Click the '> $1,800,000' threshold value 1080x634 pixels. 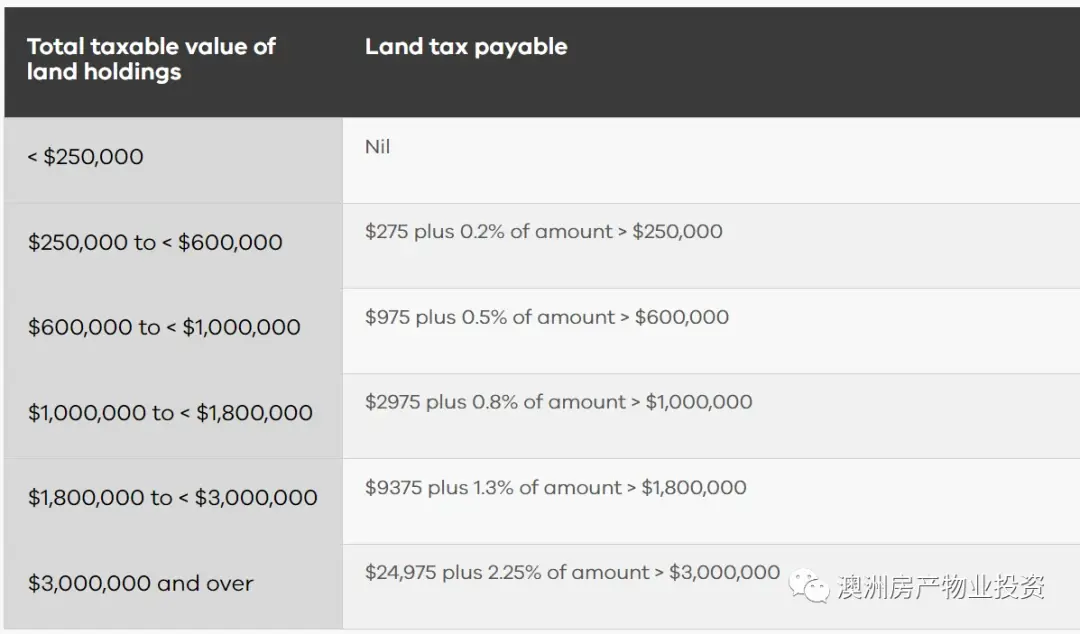686,488
